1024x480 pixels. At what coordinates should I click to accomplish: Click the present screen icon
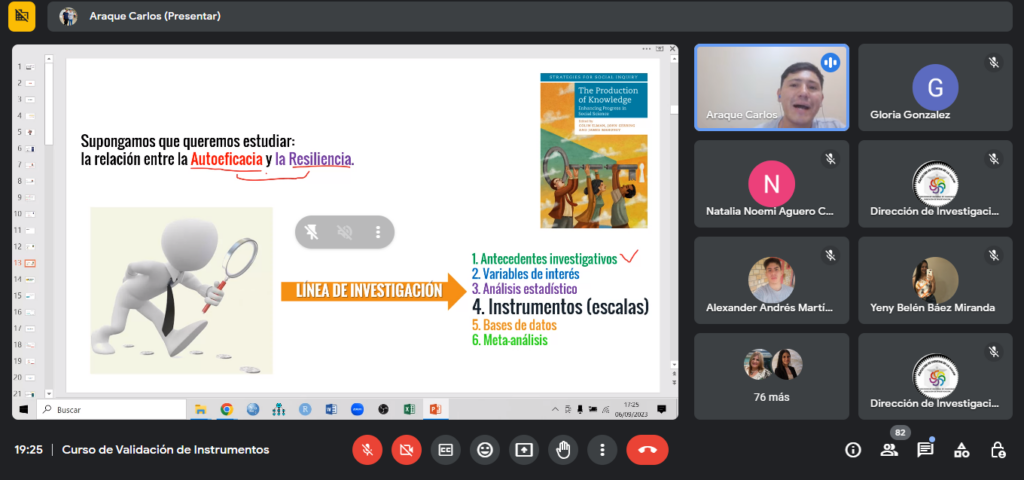tap(524, 450)
